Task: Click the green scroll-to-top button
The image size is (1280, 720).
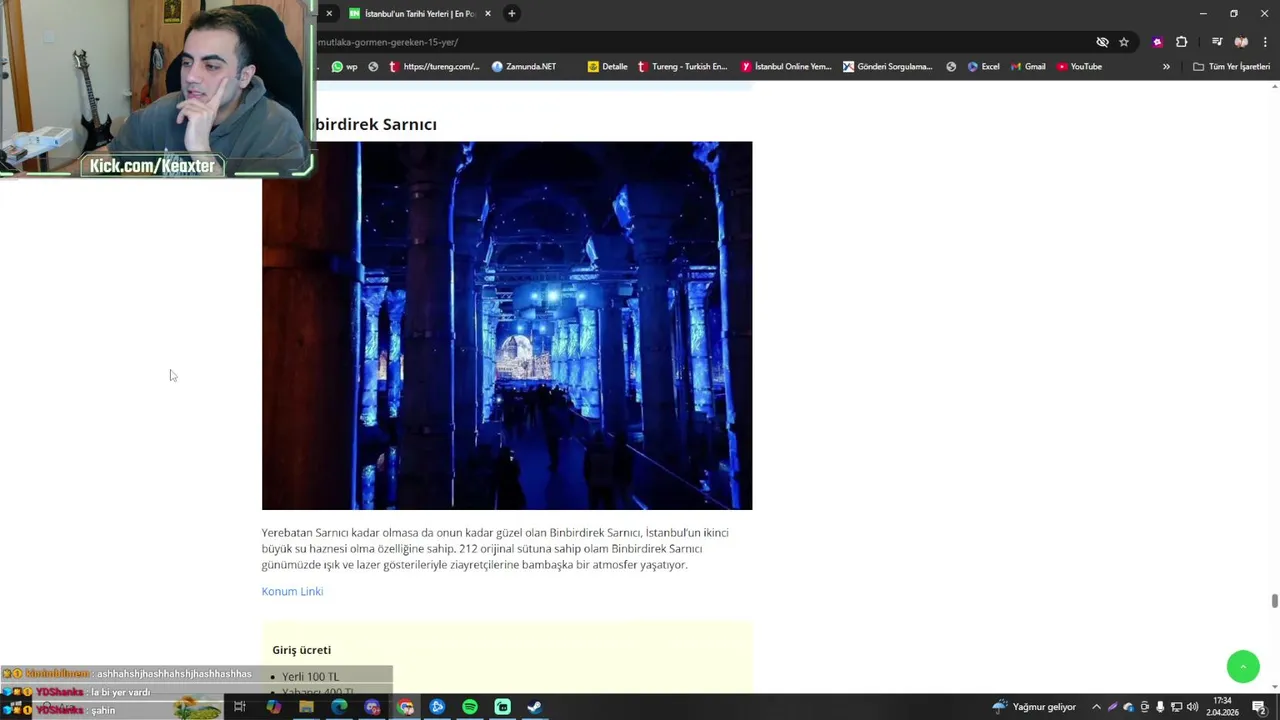Action: point(1243,667)
